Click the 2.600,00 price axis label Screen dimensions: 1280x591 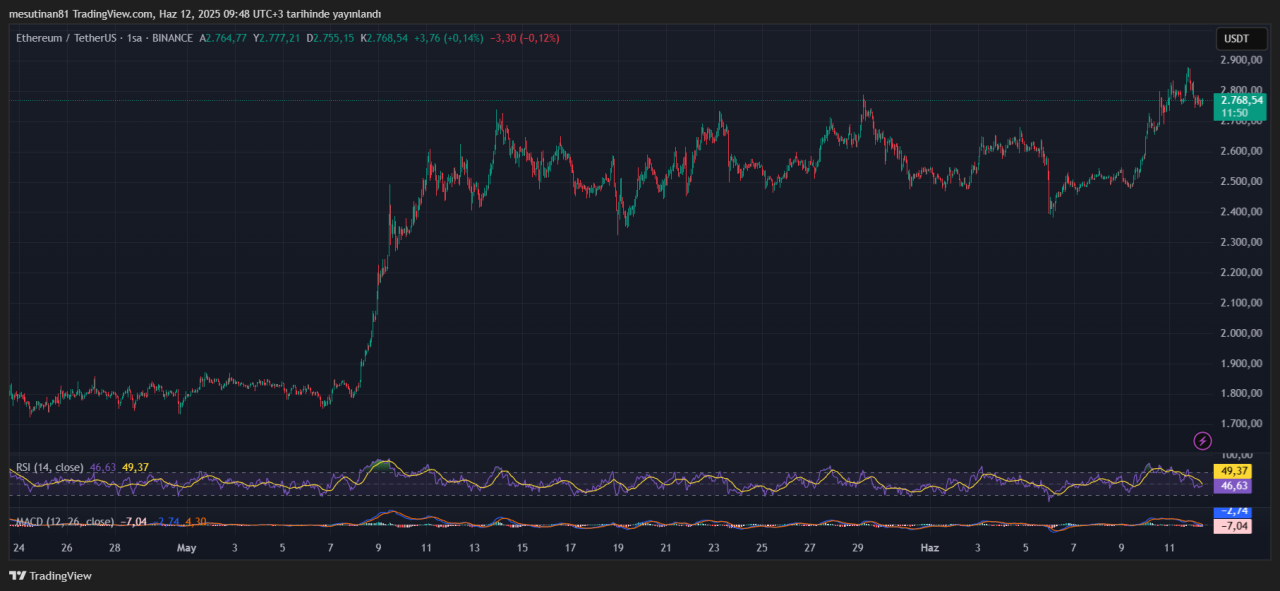(x=1242, y=151)
